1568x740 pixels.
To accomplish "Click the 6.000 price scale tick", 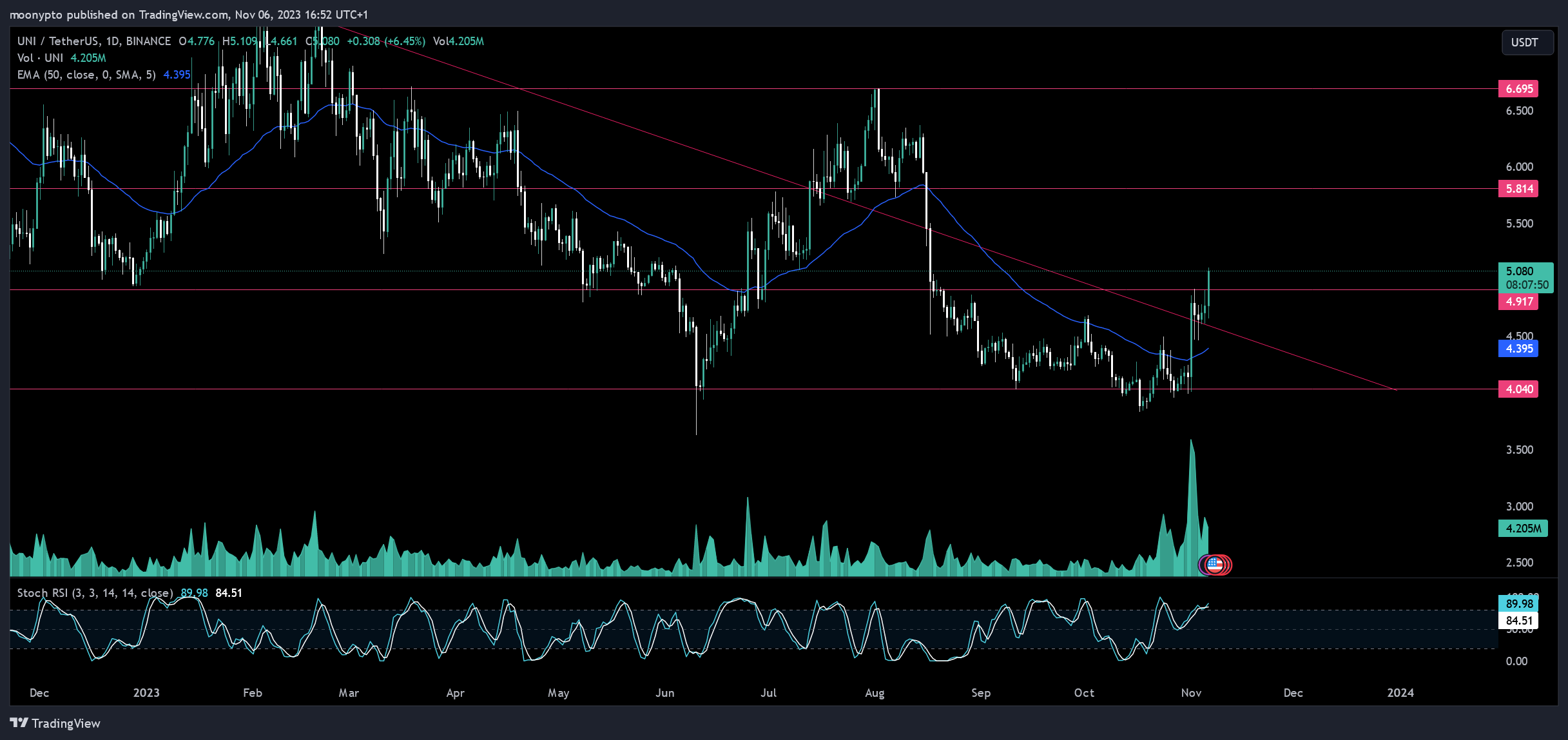I will tap(1519, 167).
